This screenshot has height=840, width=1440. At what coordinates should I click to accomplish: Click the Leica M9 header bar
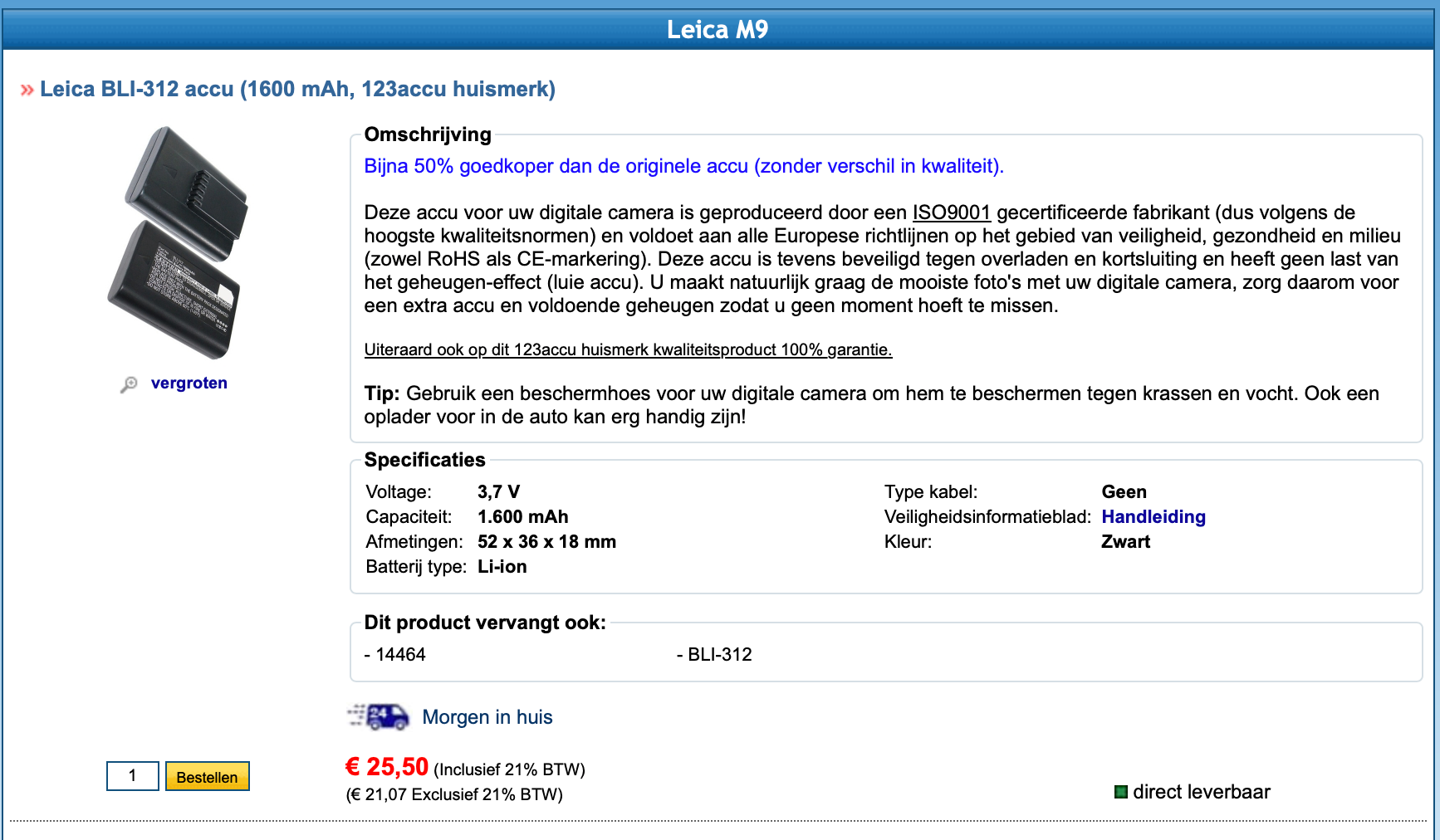[718, 30]
